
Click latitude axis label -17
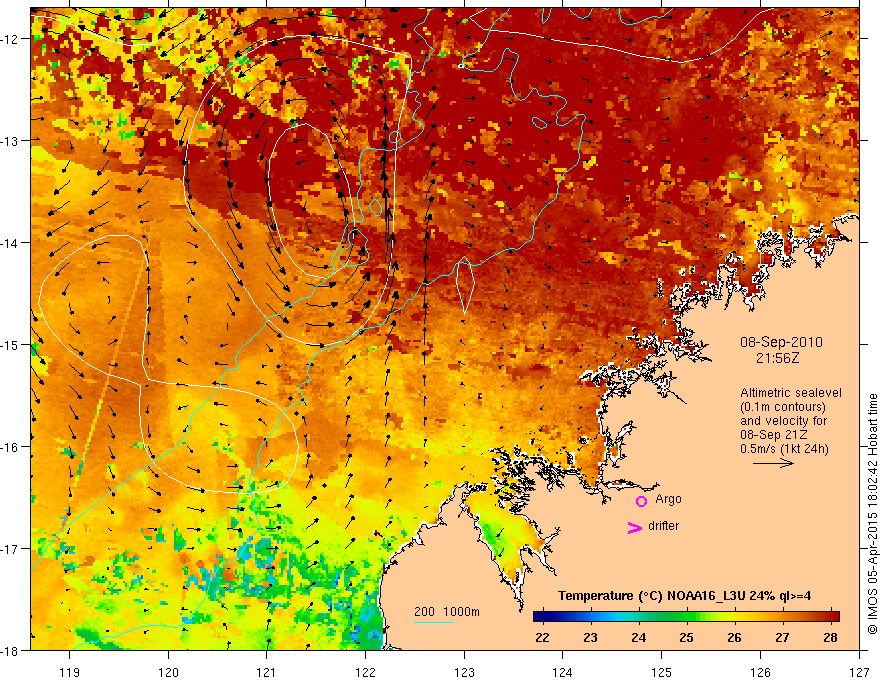pyautogui.click(x=11, y=549)
